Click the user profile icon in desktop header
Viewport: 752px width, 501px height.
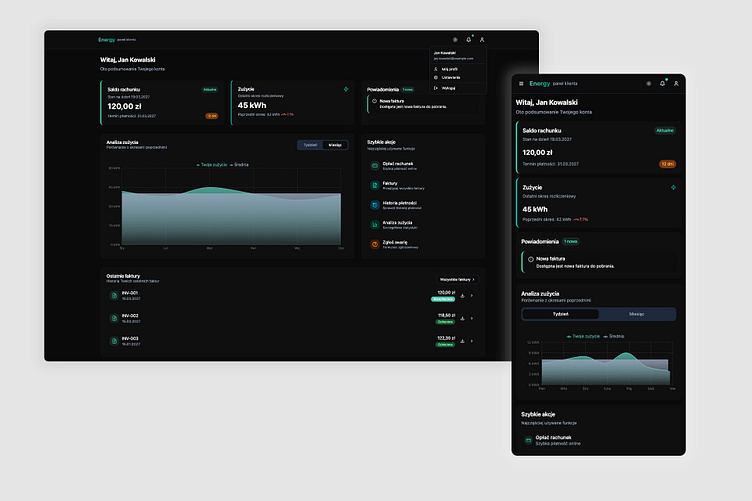pyautogui.click(x=482, y=40)
